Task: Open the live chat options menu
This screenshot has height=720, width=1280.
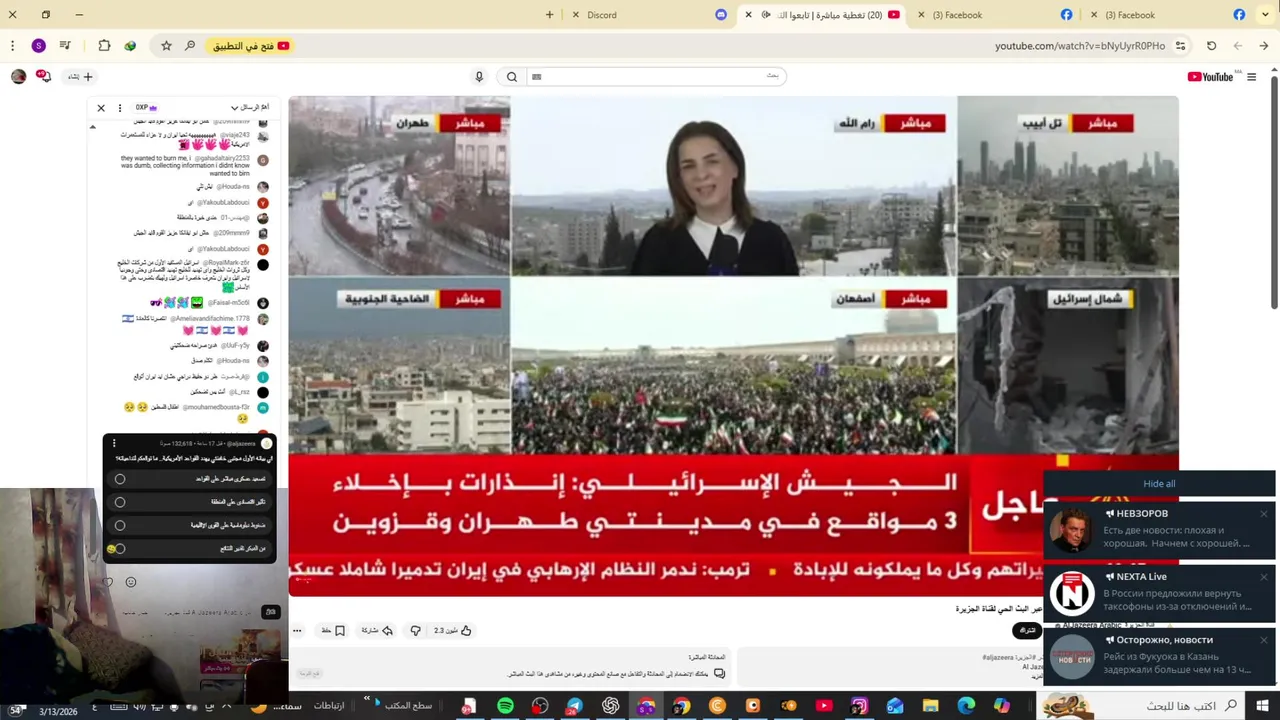Action: (120, 108)
